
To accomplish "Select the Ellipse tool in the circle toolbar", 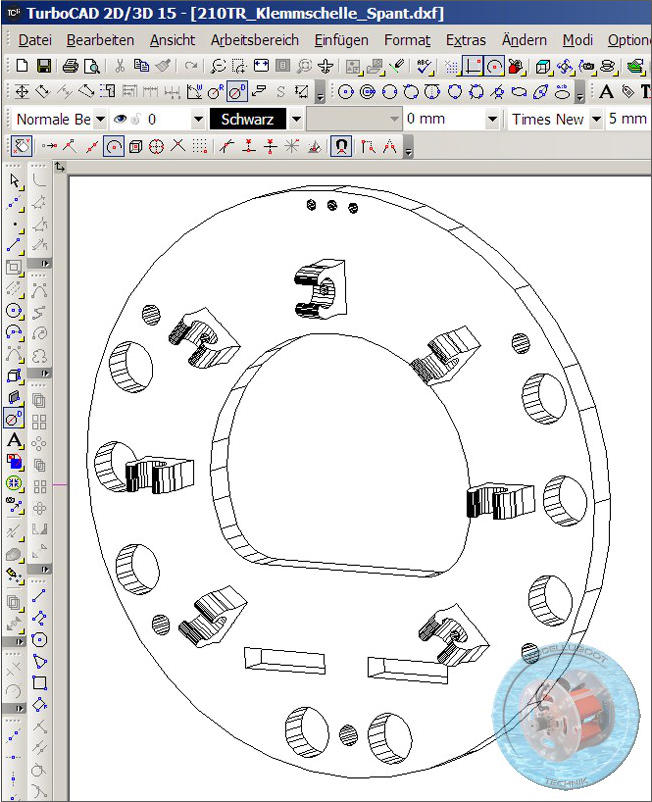I will [519, 92].
